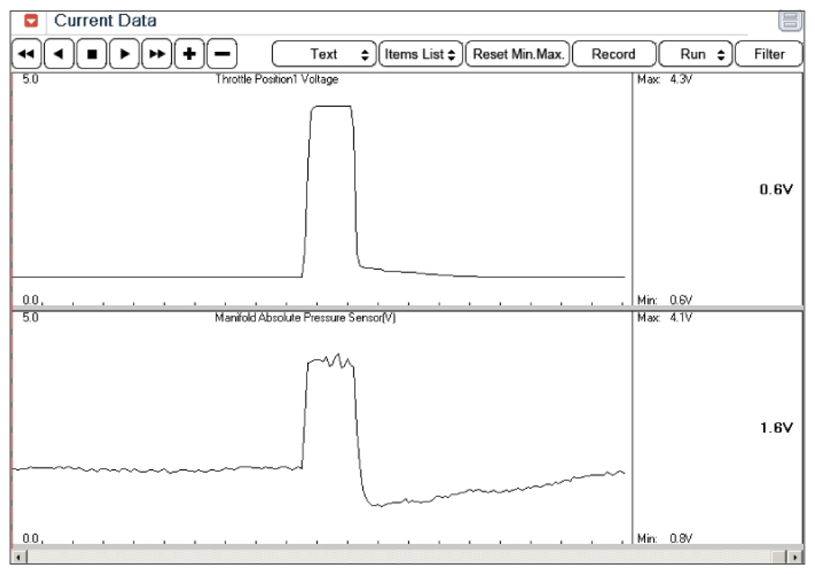Zoom out with the minus button
The image size is (815, 574).
click(x=221, y=54)
